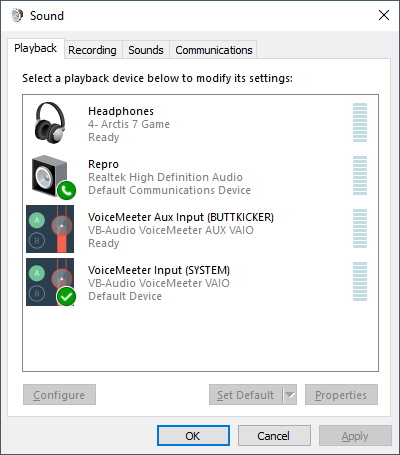Switch to the Playback tab
This screenshot has width=400, height=455.
click(35, 49)
